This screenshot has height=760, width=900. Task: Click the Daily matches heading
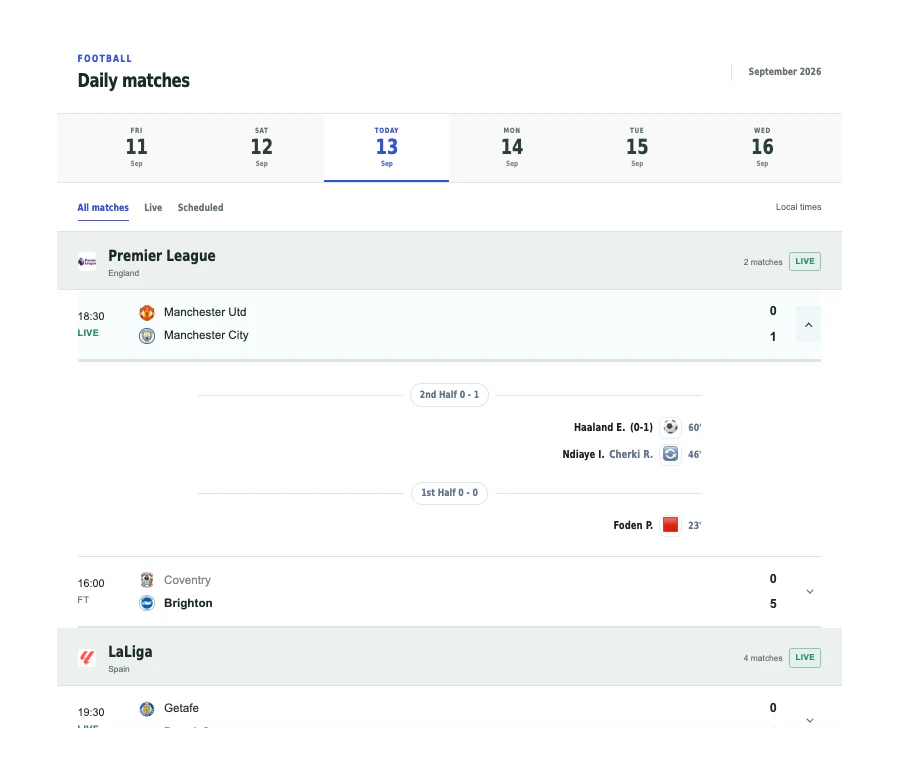[134, 81]
